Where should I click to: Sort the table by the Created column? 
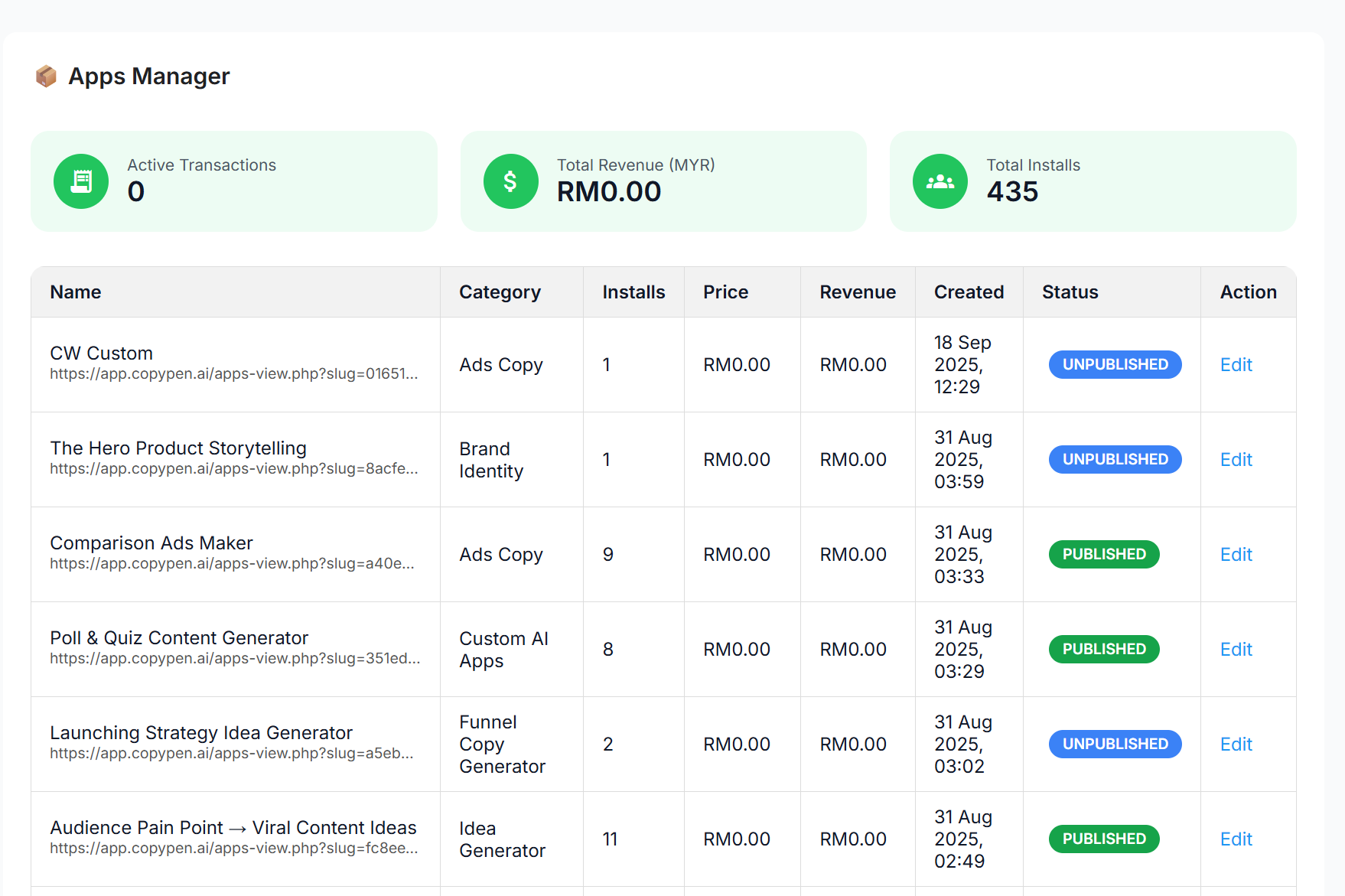coord(969,292)
